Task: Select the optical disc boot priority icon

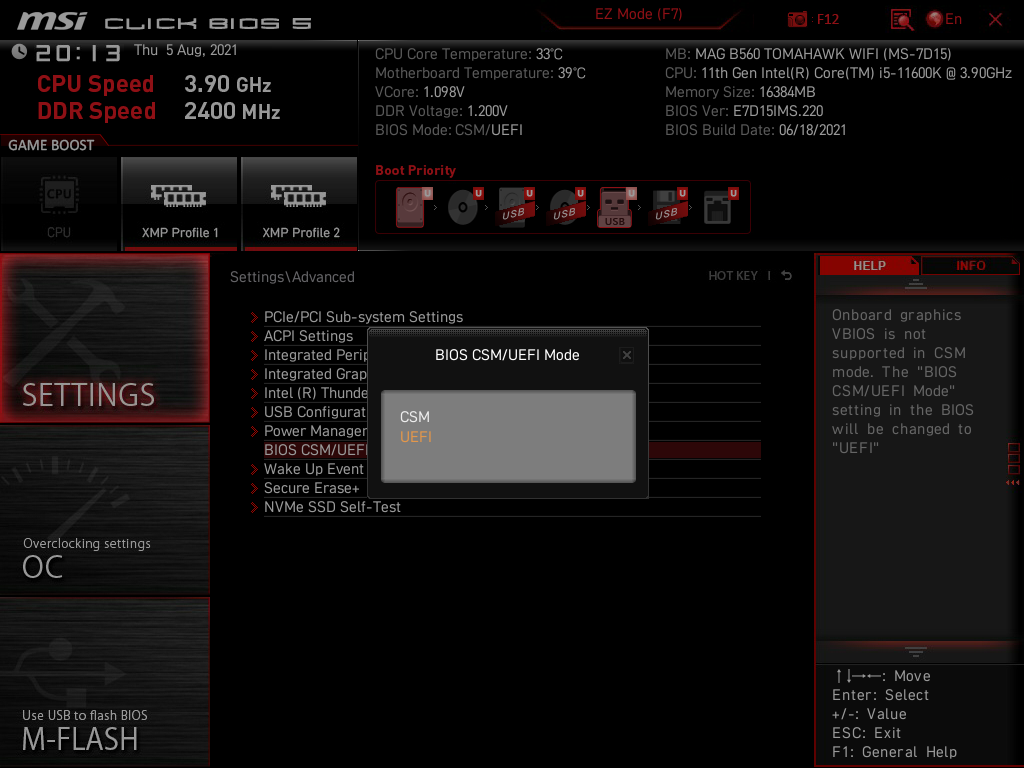Action: pyautogui.click(x=464, y=207)
